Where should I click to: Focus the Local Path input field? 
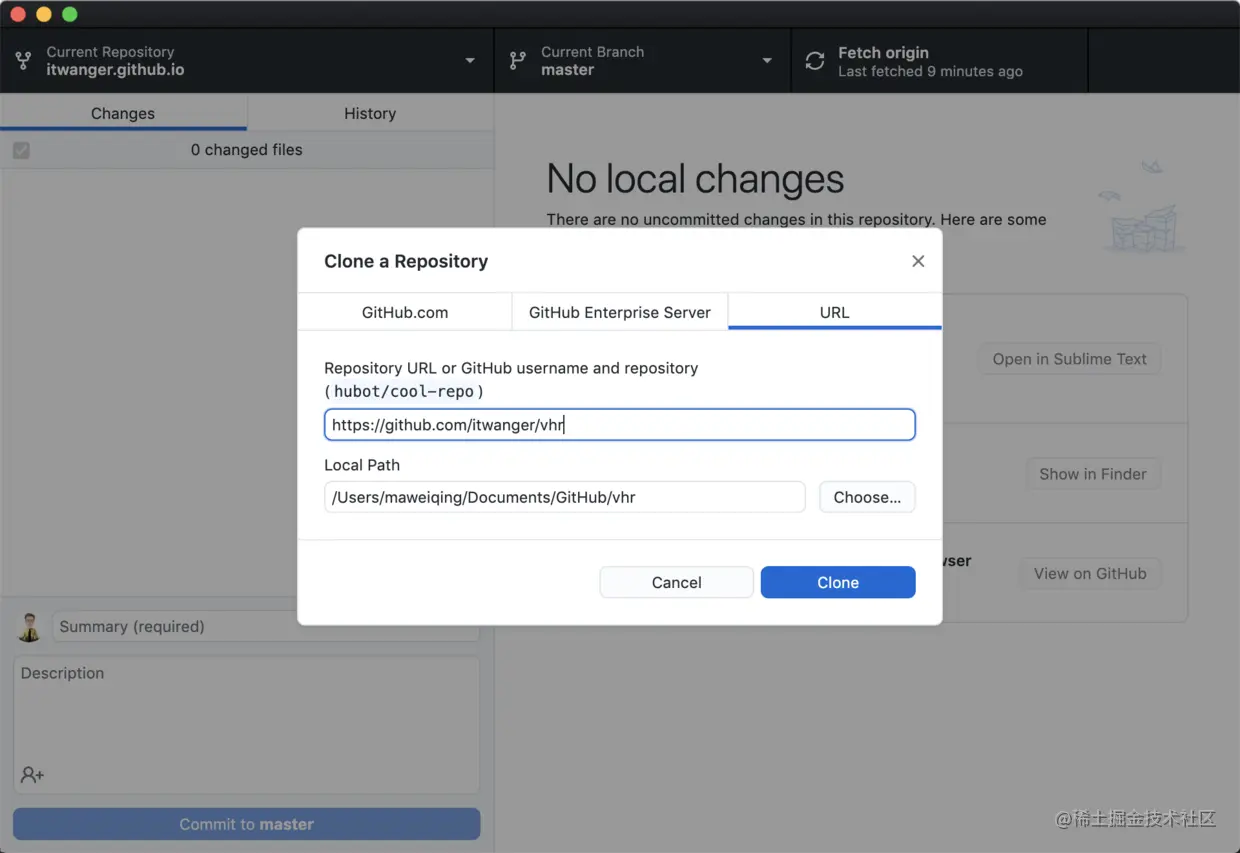coord(565,497)
